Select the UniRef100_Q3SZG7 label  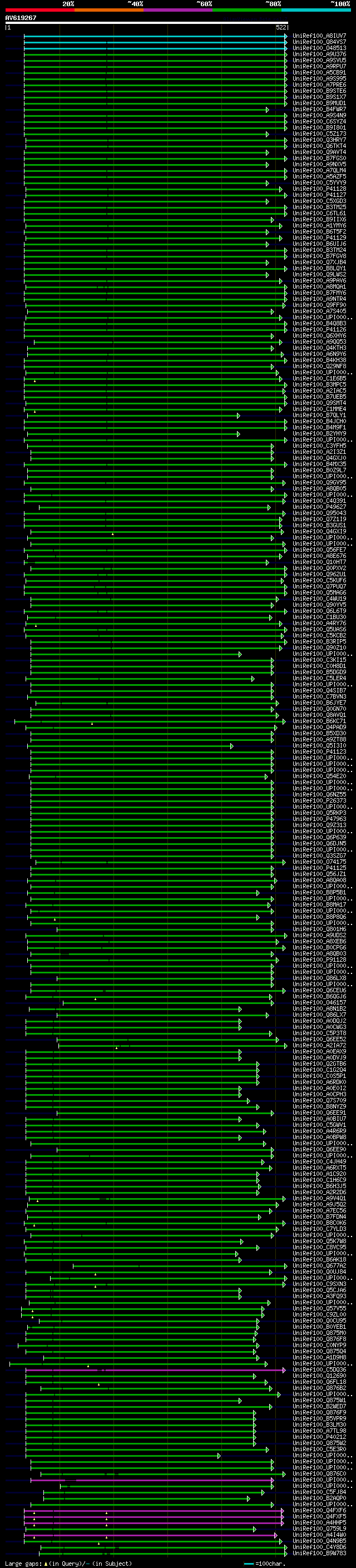pos(319,855)
